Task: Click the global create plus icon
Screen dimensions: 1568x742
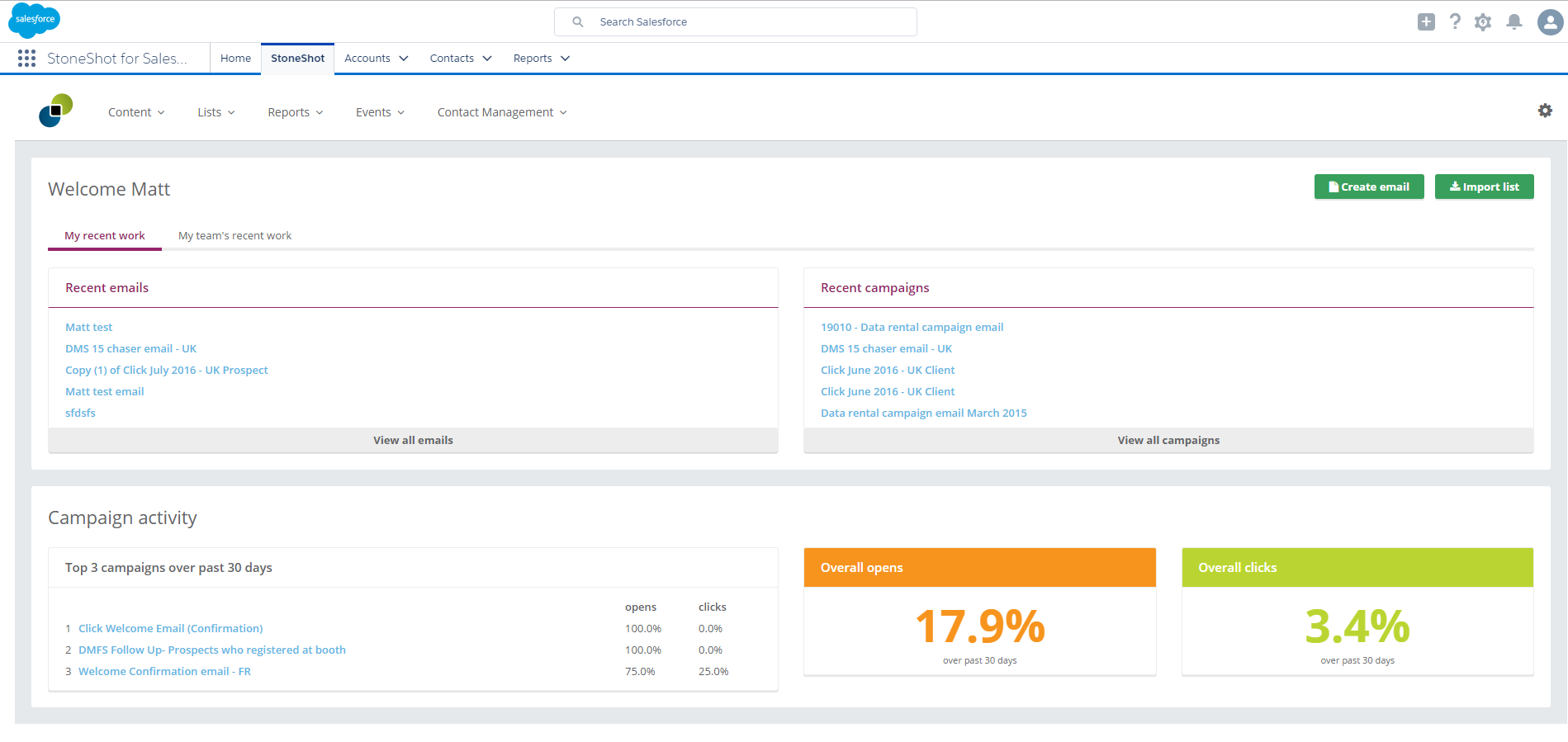Action: click(1426, 22)
